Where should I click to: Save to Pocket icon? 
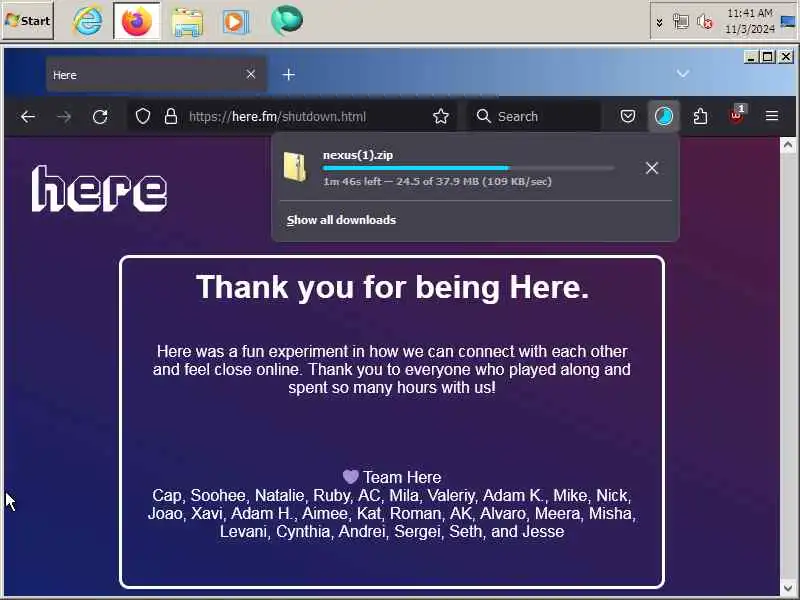[628, 117]
